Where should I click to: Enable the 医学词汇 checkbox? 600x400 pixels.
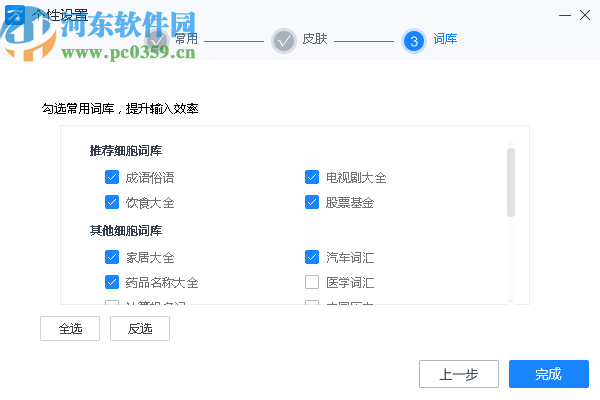312,282
